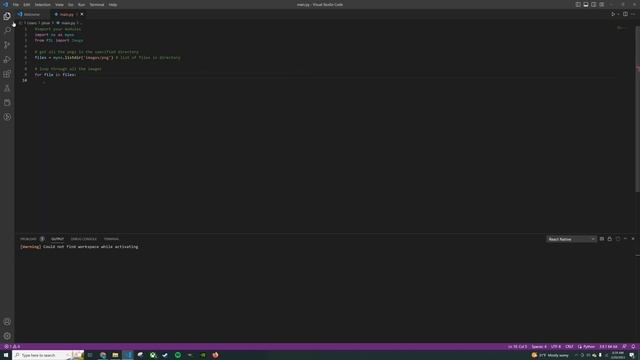The height and width of the screenshot is (360, 640).
Task: Open Xbox app from the taskbar
Action: coord(153,355)
